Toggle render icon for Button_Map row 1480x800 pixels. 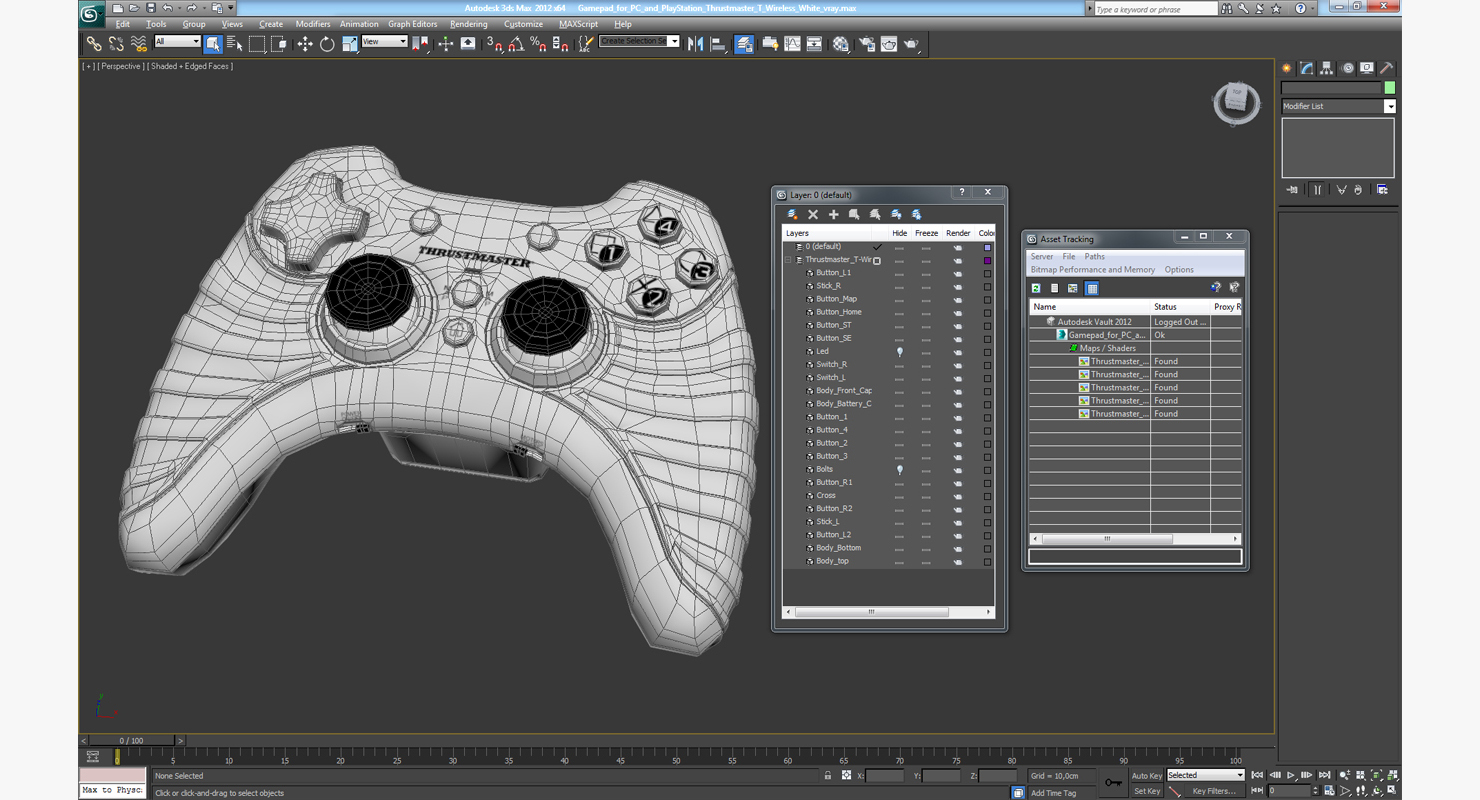pos(957,299)
